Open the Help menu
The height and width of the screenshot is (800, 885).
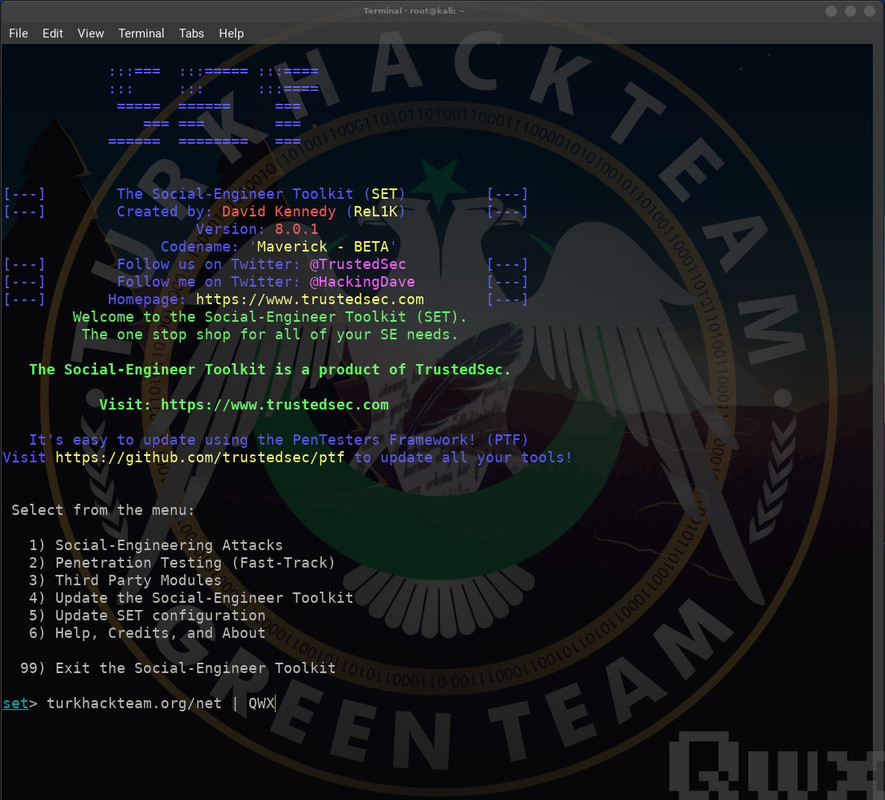click(x=231, y=33)
